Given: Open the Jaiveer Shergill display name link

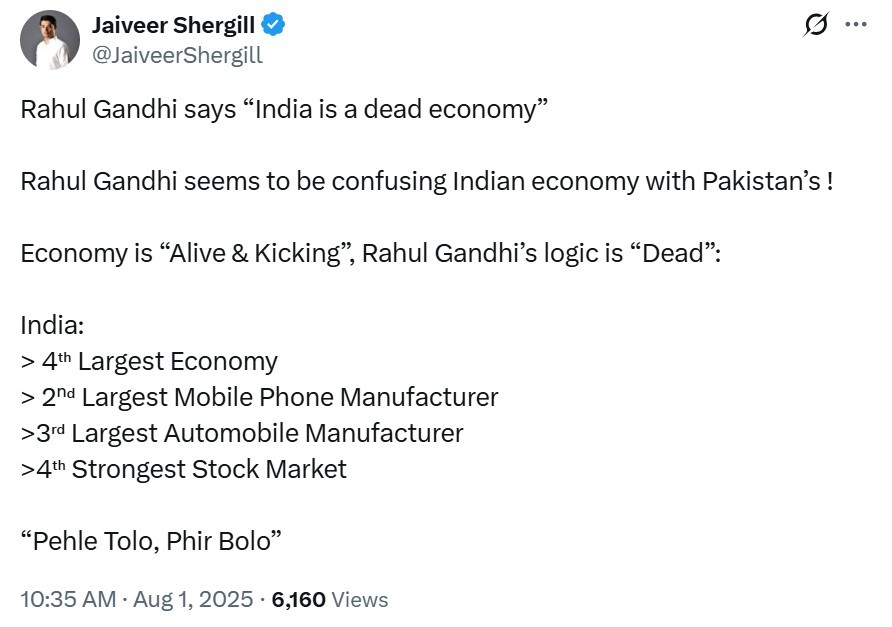Looking at the screenshot, I should 174,26.
